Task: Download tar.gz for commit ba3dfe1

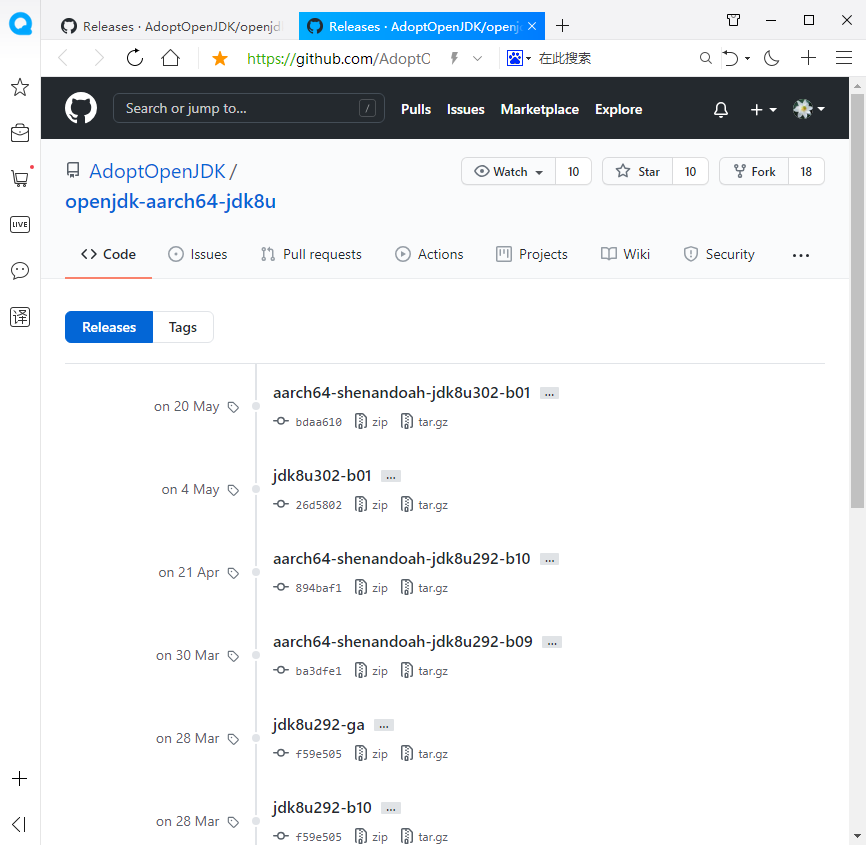Action: pos(424,670)
